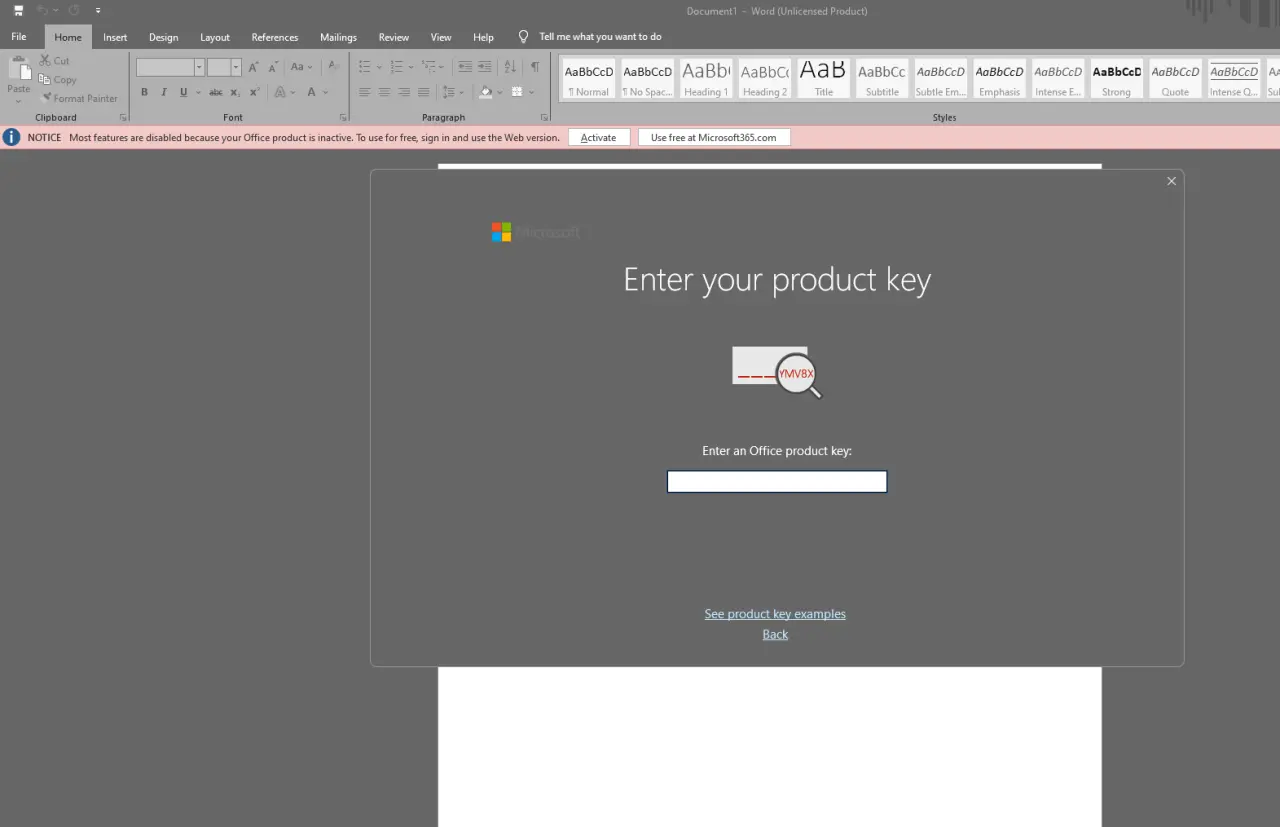Screen dimensions: 1280x827
Task: Toggle Show/Hide paragraph marks
Action: (535, 67)
